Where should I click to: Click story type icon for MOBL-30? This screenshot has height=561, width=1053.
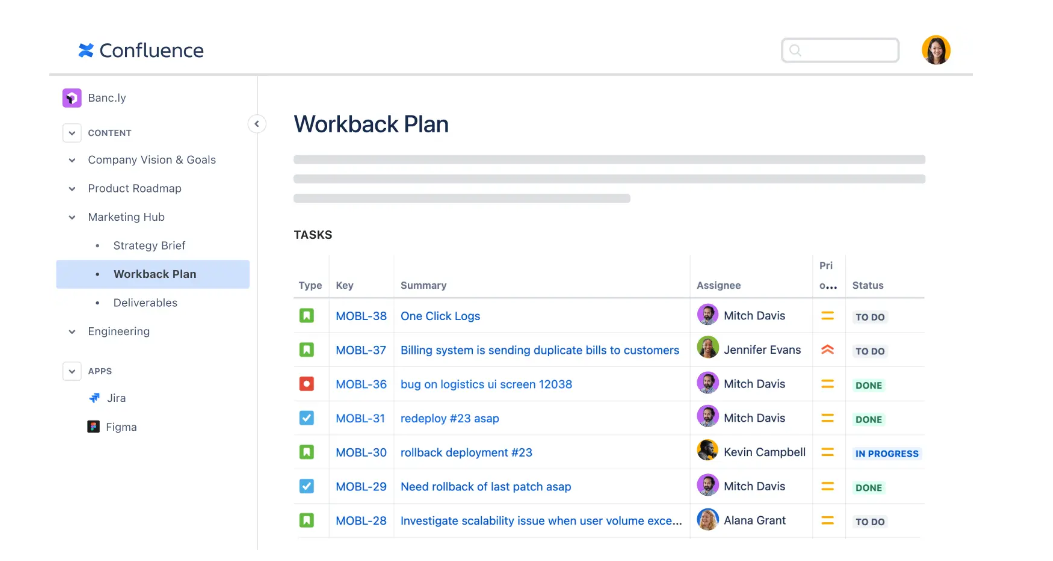(x=307, y=452)
